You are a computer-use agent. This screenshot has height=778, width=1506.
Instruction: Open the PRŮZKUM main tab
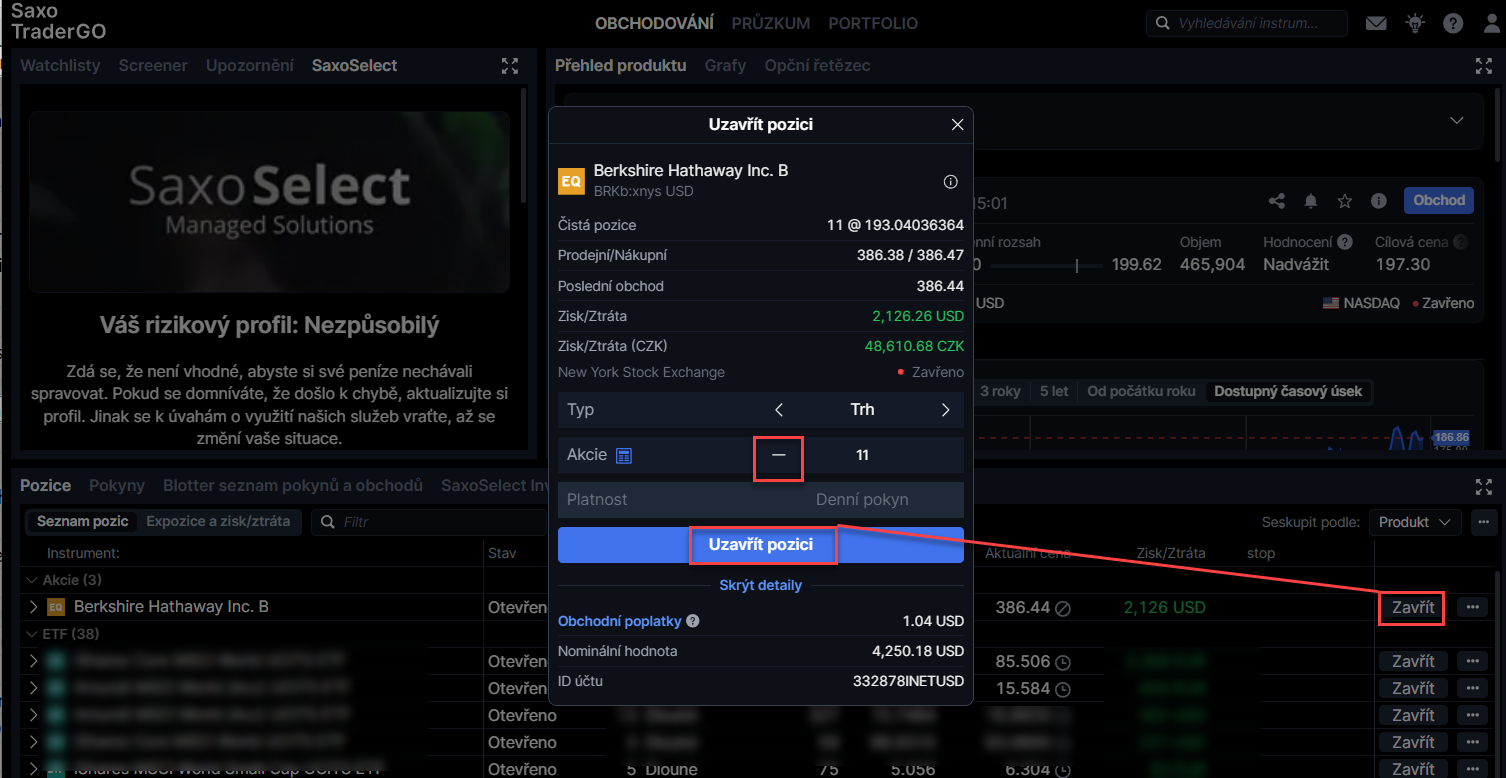pos(771,23)
